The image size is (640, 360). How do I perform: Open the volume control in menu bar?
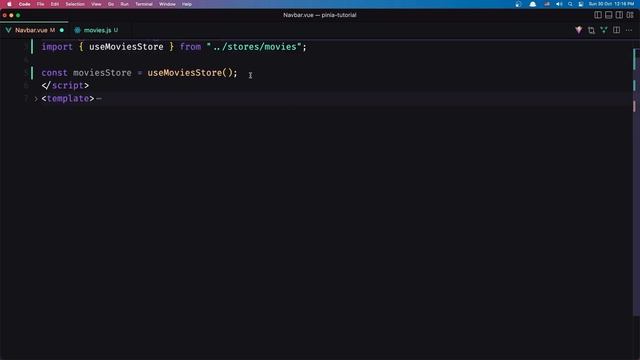pos(559,4)
